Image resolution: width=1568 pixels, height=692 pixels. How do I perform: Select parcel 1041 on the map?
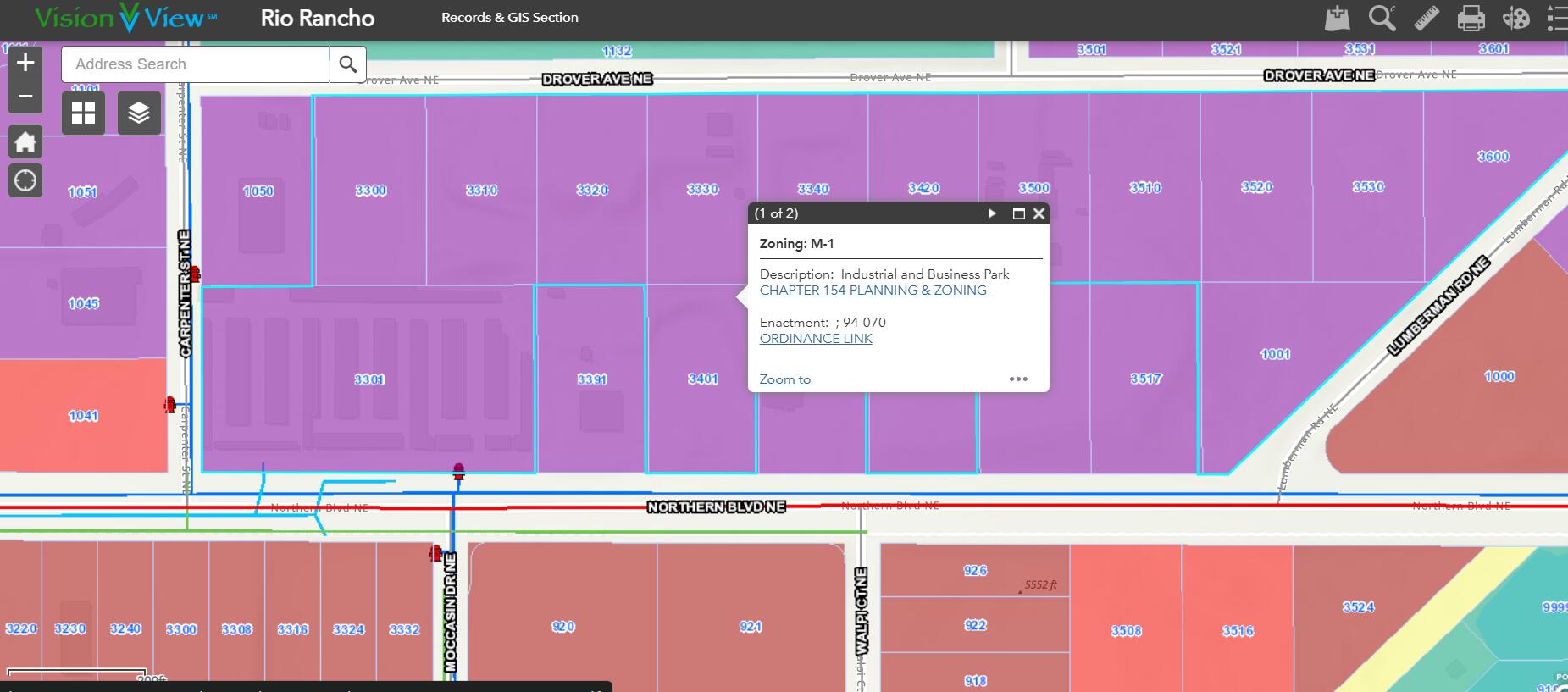tap(83, 416)
